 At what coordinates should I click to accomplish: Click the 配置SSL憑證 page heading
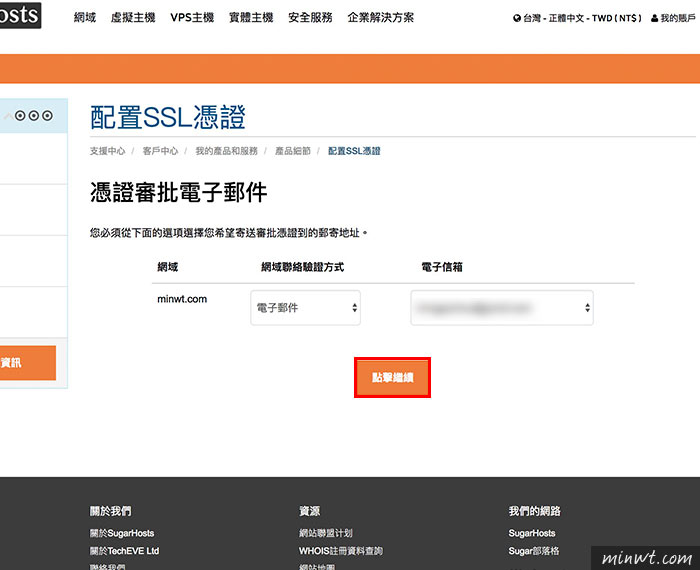tap(168, 117)
